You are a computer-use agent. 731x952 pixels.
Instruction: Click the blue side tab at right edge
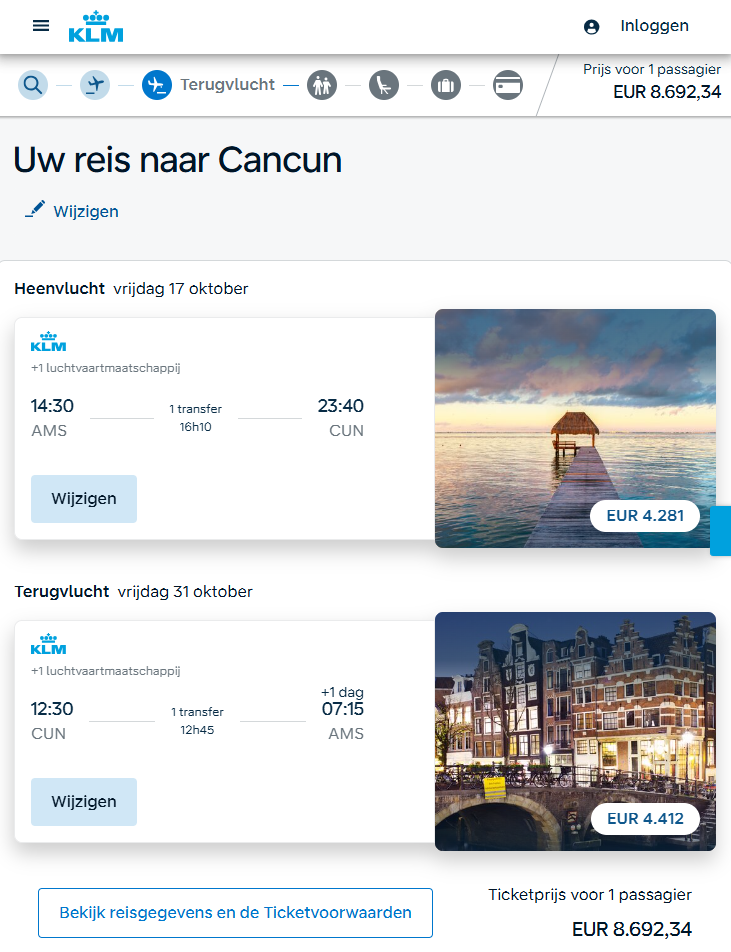tap(721, 531)
